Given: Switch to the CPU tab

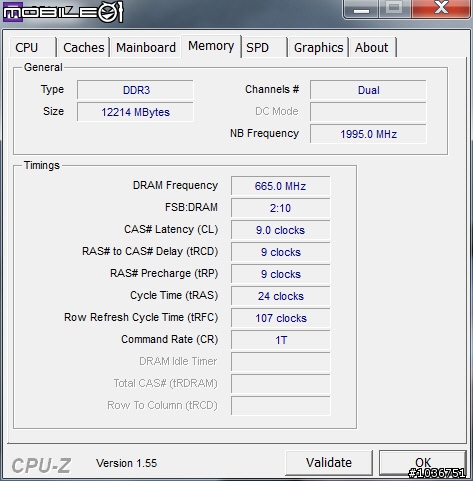Looking at the screenshot, I should (33, 47).
